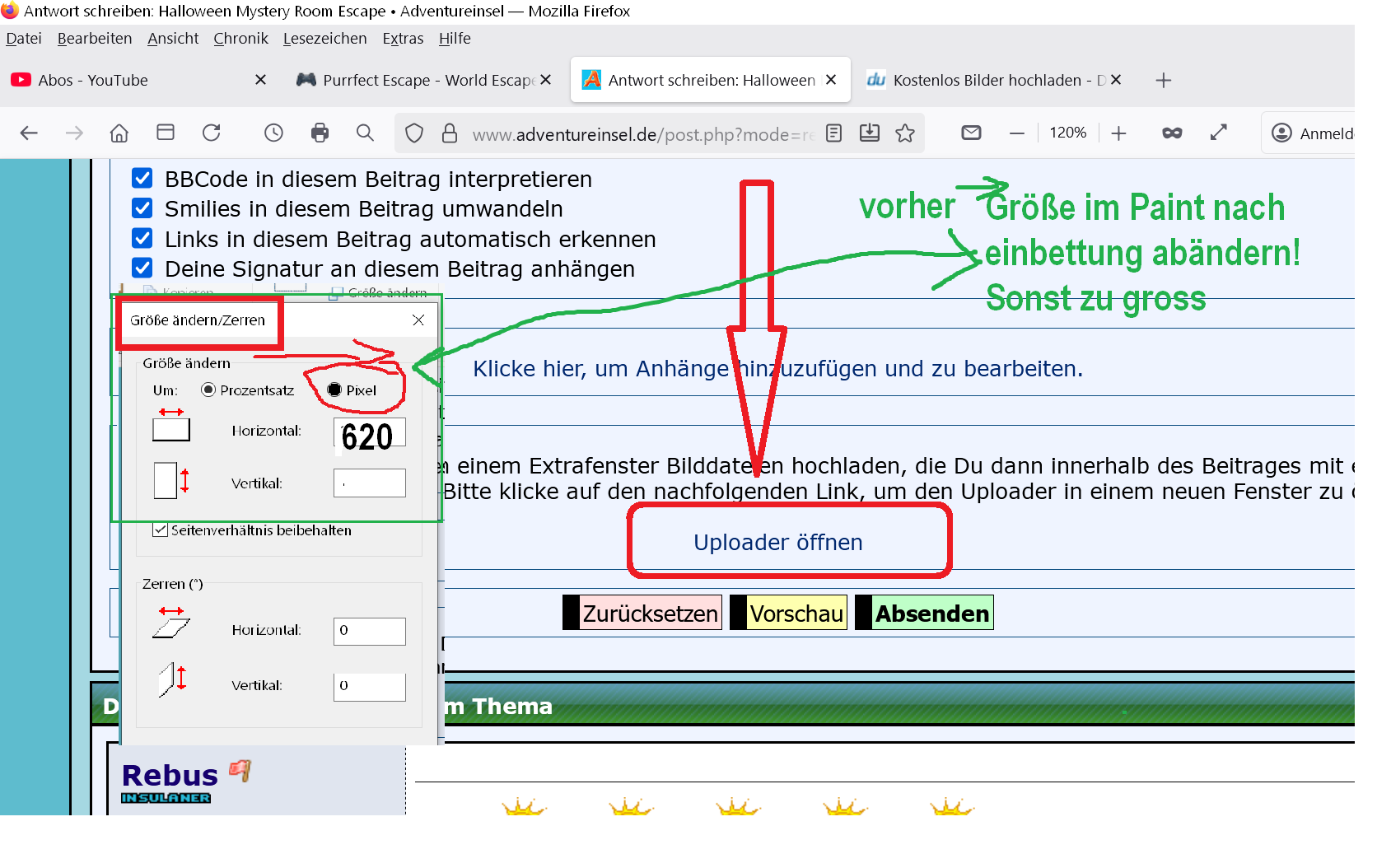1377x868 pixels.
Task: Disable Deine Signatur an diesem Beitrag anhängen
Action: tap(142, 268)
